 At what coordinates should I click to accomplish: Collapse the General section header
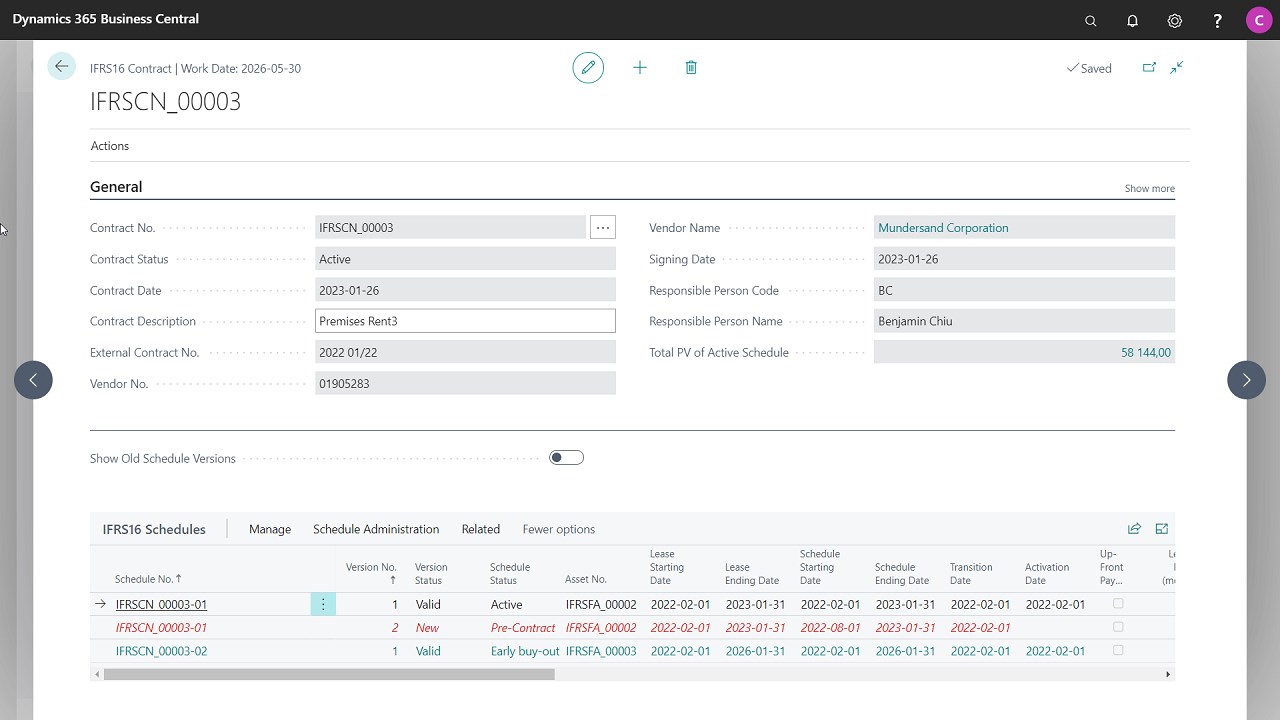click(116, 187)
